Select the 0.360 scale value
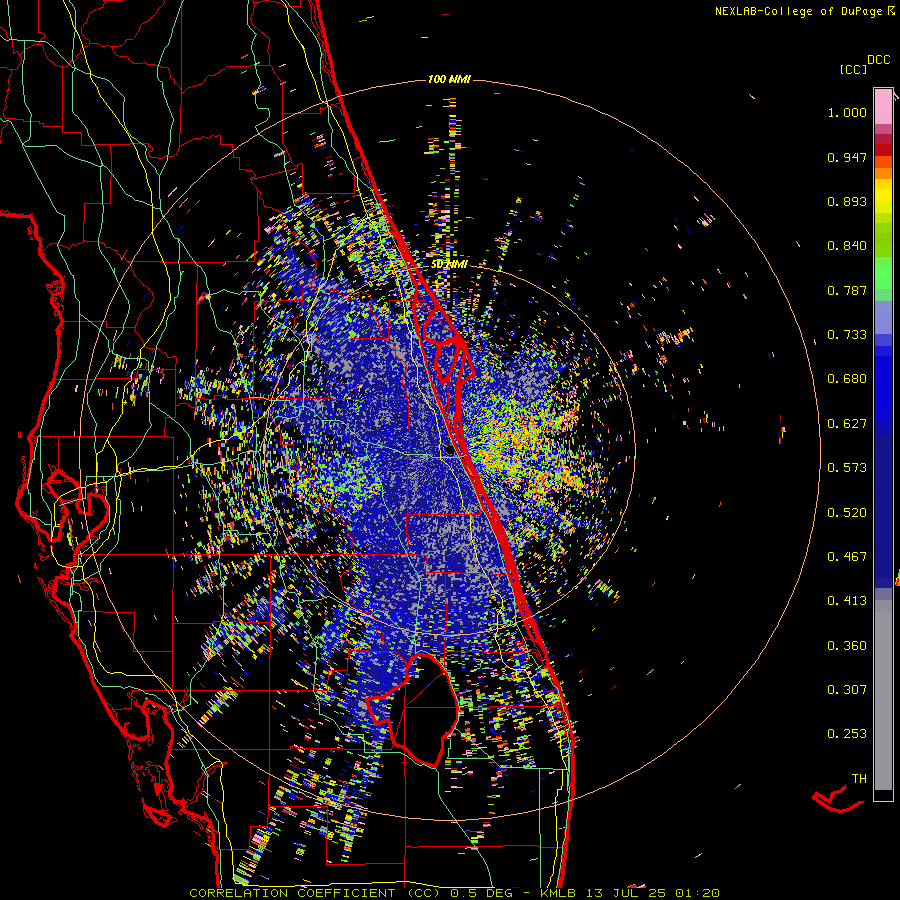 click(x=847, y=646)
